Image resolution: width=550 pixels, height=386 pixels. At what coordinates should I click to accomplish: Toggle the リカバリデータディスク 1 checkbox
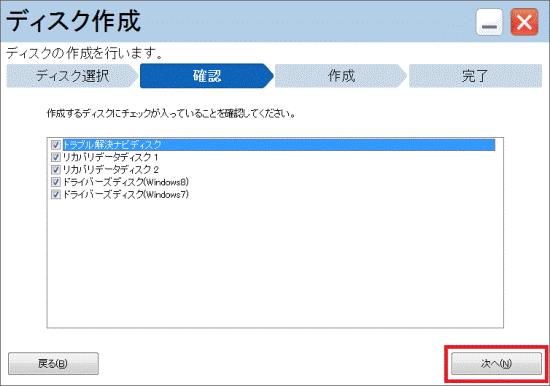[x=56, y=157]
